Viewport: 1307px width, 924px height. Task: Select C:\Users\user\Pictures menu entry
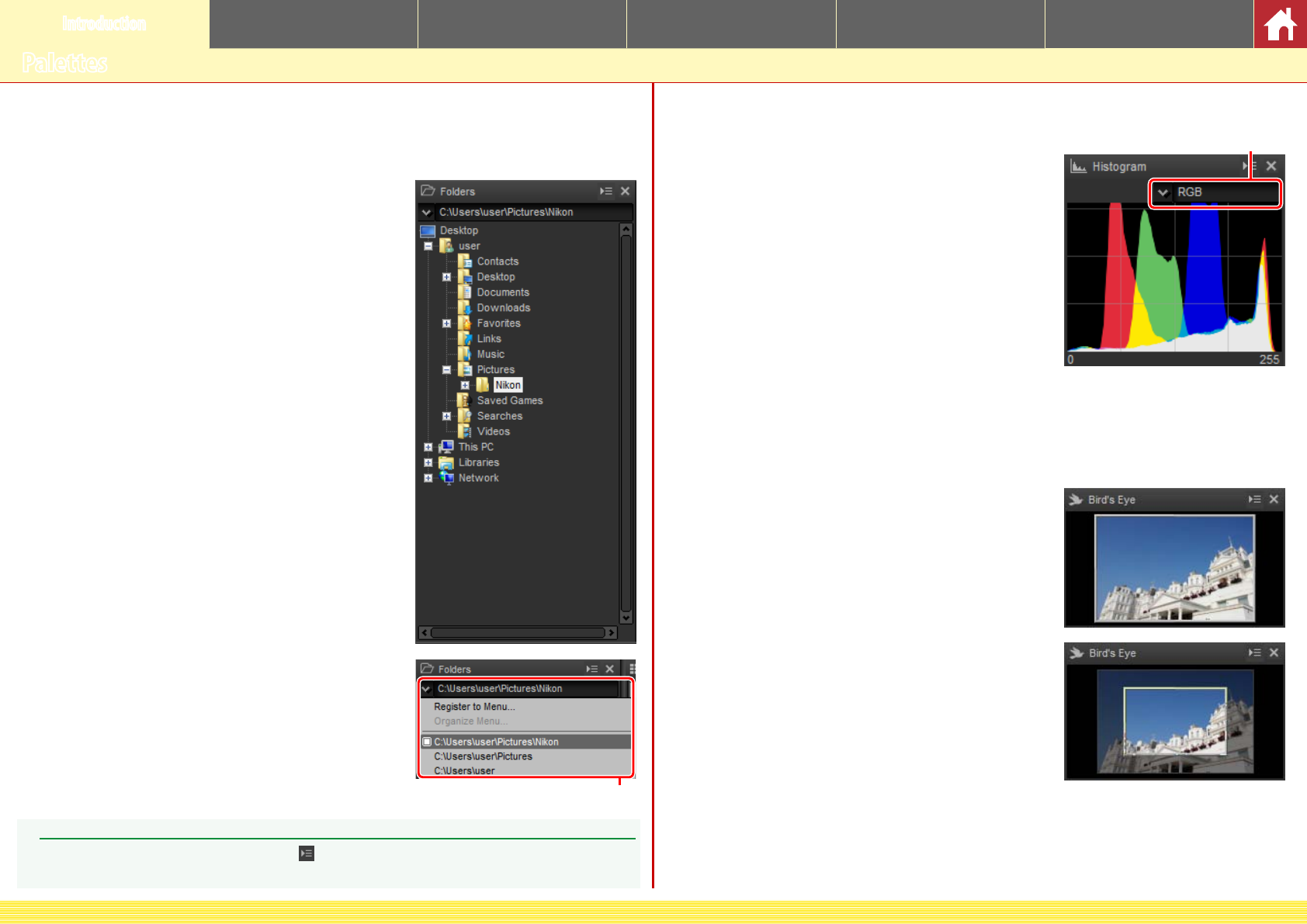click(483, 756)
